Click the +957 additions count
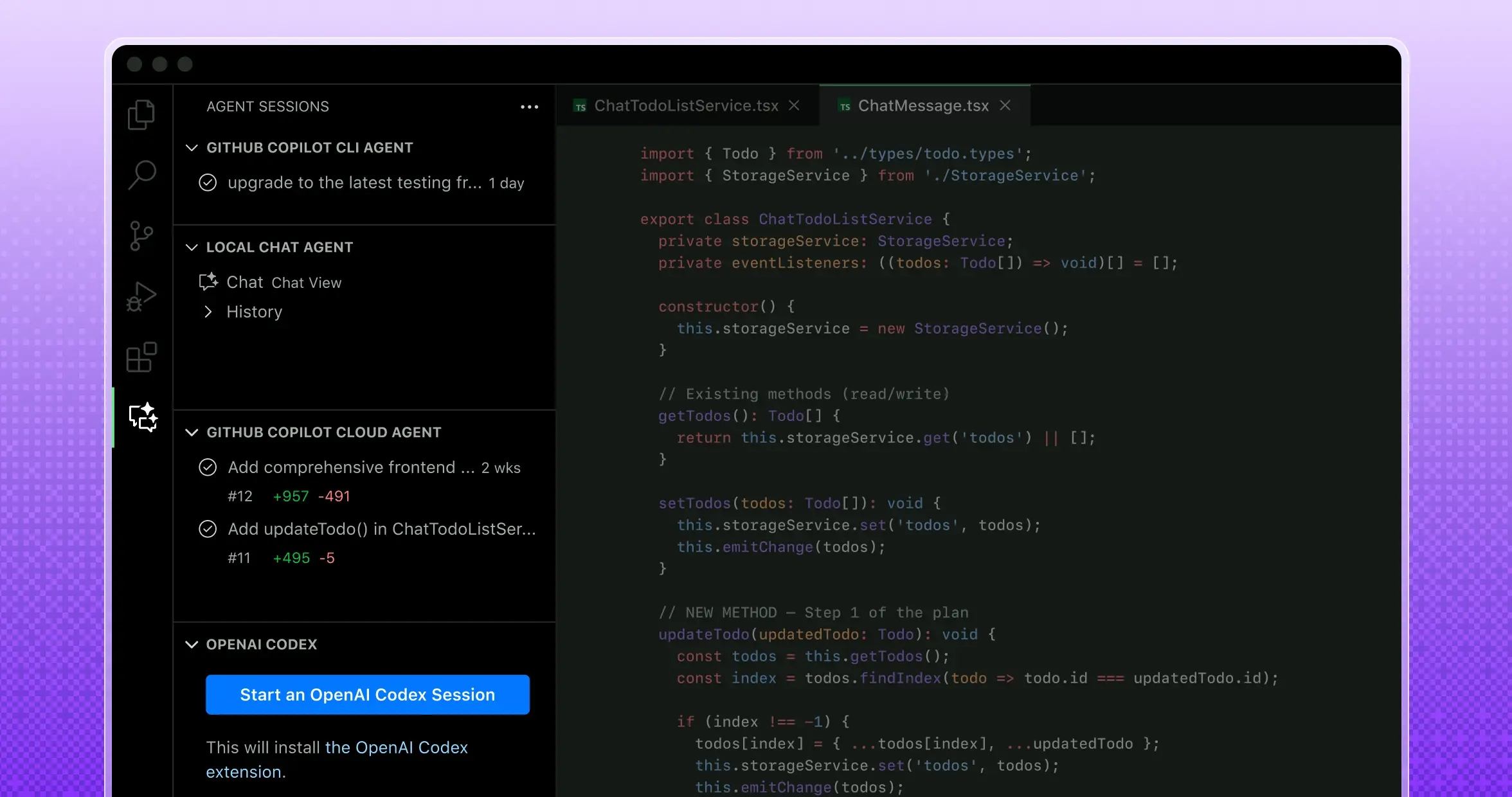This screenshot has width=1512, height=797. click(x=291, y=496)
